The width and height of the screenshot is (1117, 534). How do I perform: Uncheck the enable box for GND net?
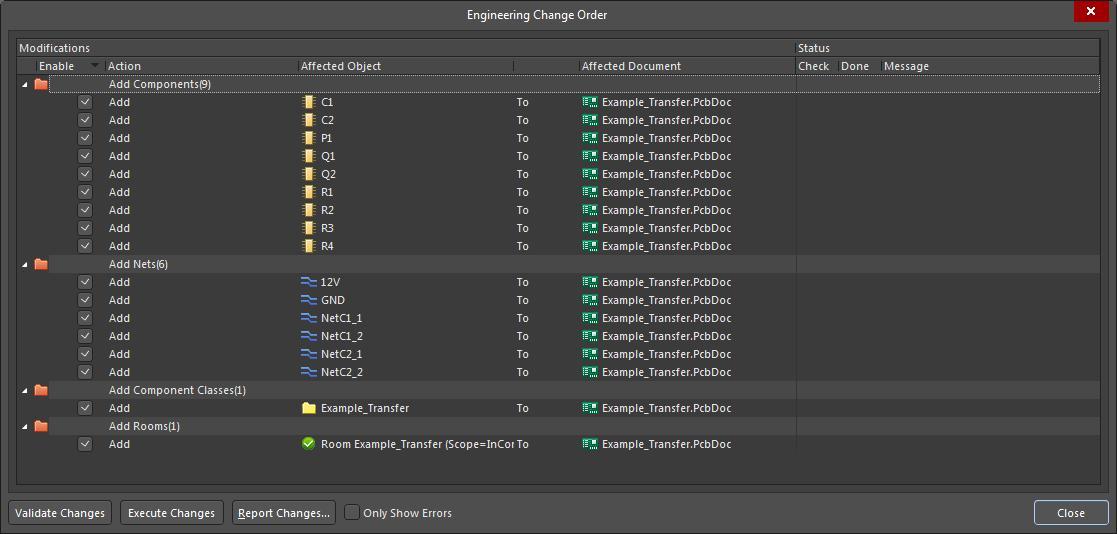click(85, 300)
